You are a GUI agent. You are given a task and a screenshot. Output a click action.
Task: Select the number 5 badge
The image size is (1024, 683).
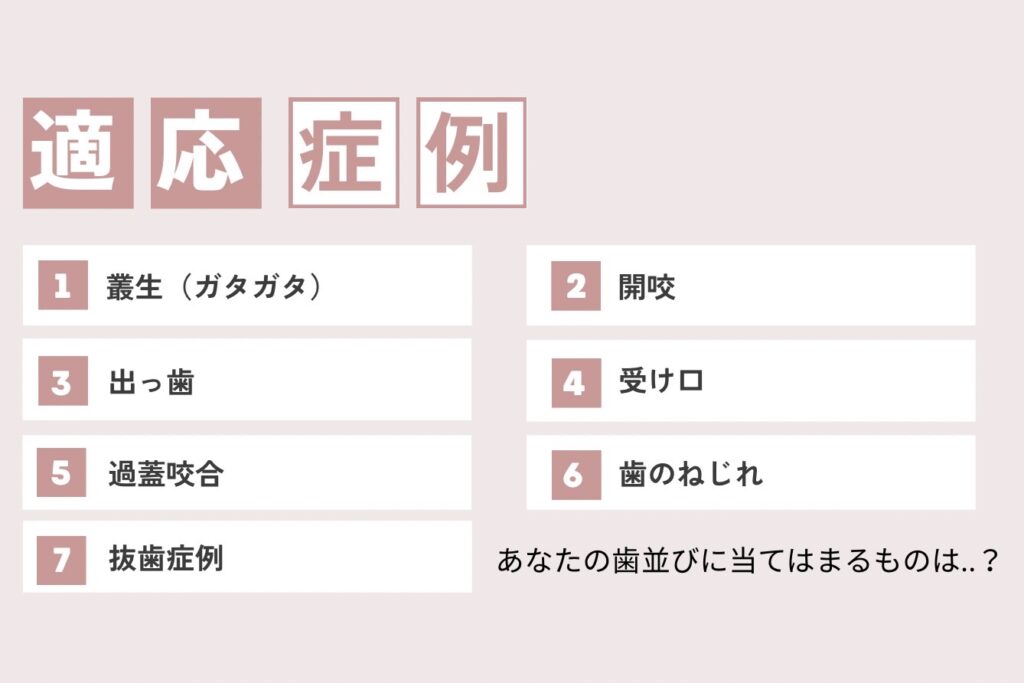coord(62,473)
